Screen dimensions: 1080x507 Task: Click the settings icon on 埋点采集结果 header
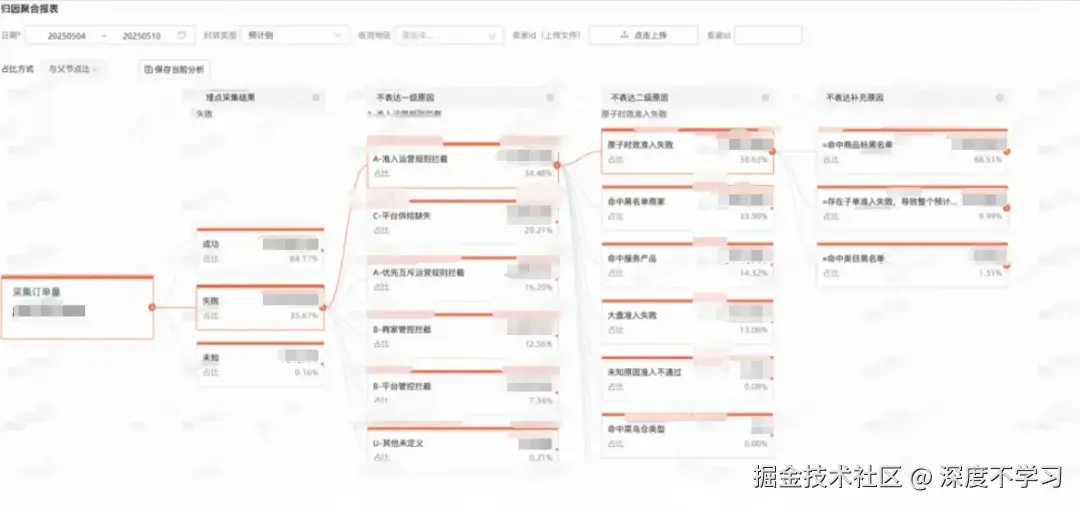pyautogui.click(x=316, y=98)
